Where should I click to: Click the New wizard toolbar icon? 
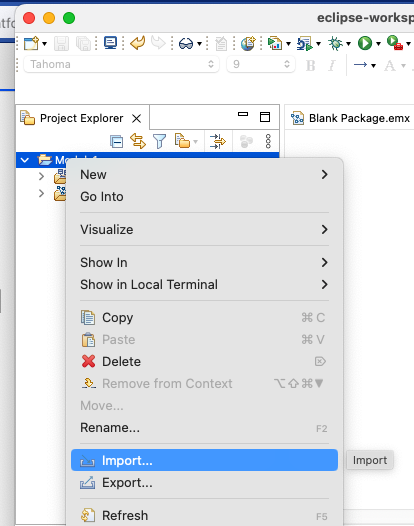coord(31,44)
